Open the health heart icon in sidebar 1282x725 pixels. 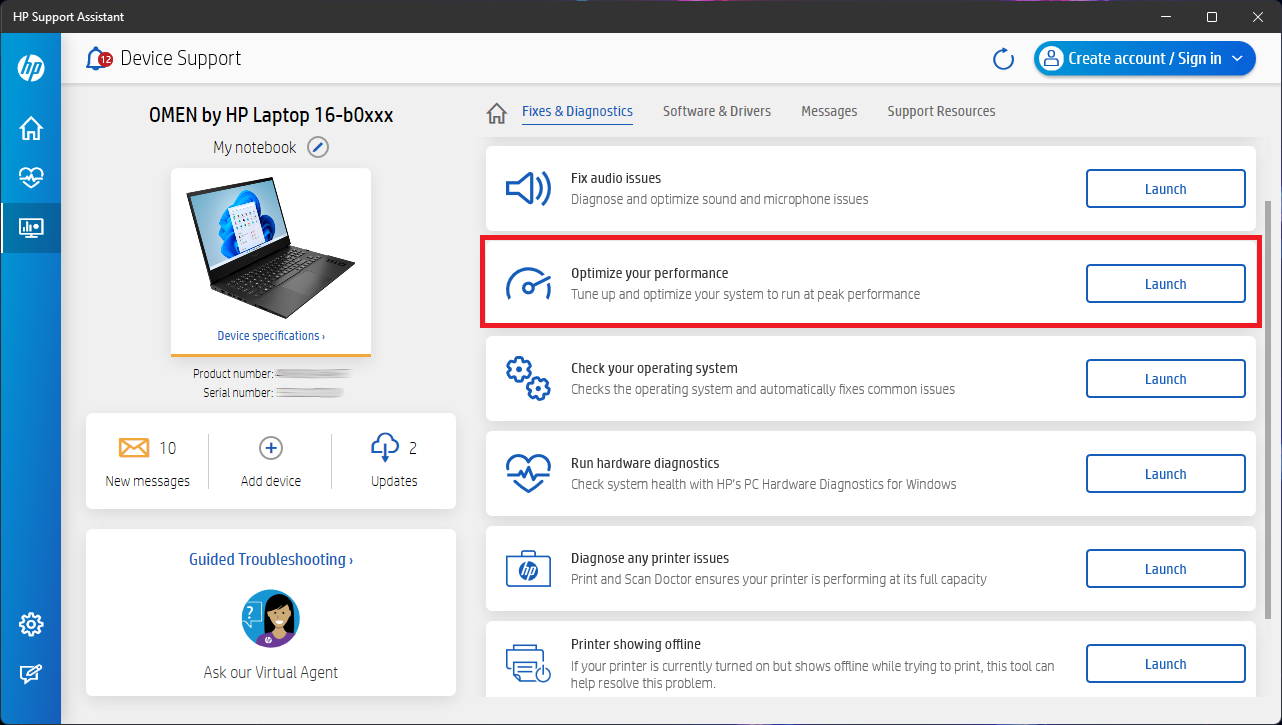pyautogui.click(x=31, y=178)
